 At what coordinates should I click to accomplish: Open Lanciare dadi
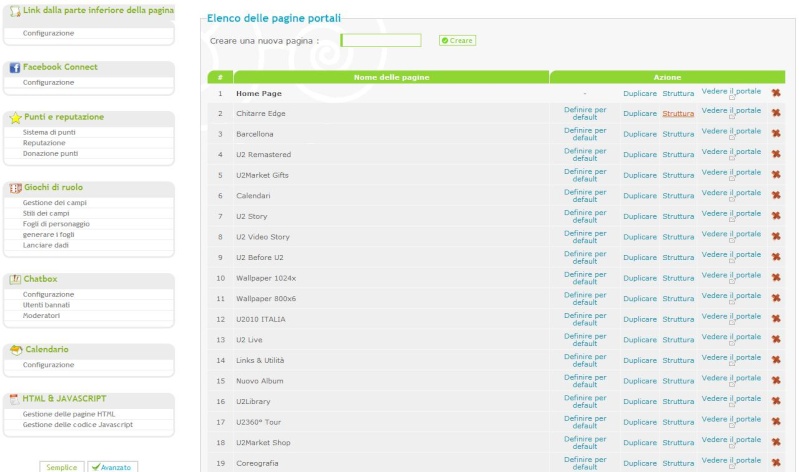[x=45, y=245]
